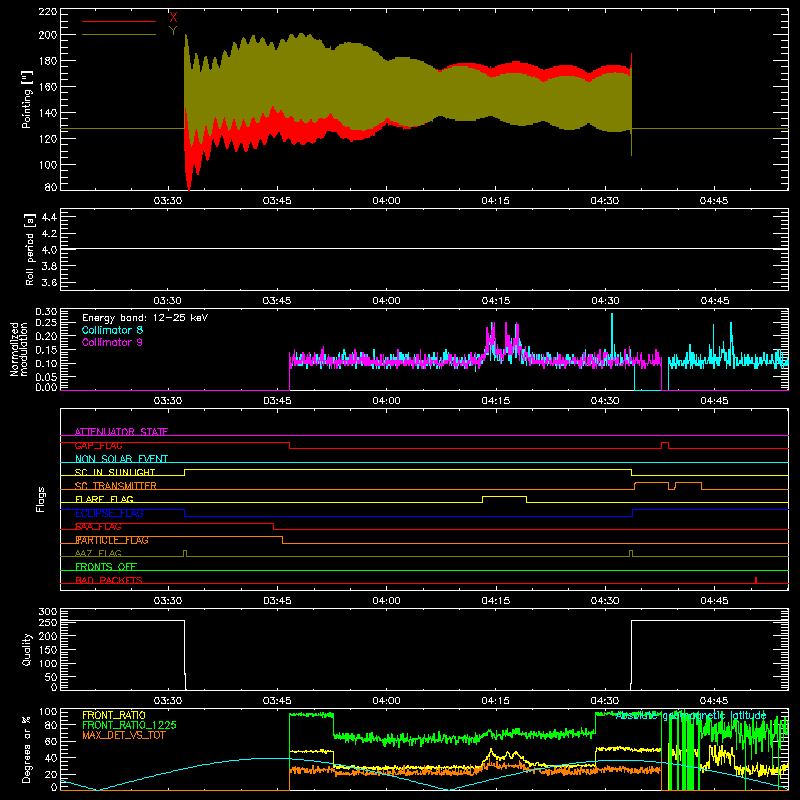Click the SC_TRANSMITTER flag label
800x800 pixels.
click(x=116, y=486)
